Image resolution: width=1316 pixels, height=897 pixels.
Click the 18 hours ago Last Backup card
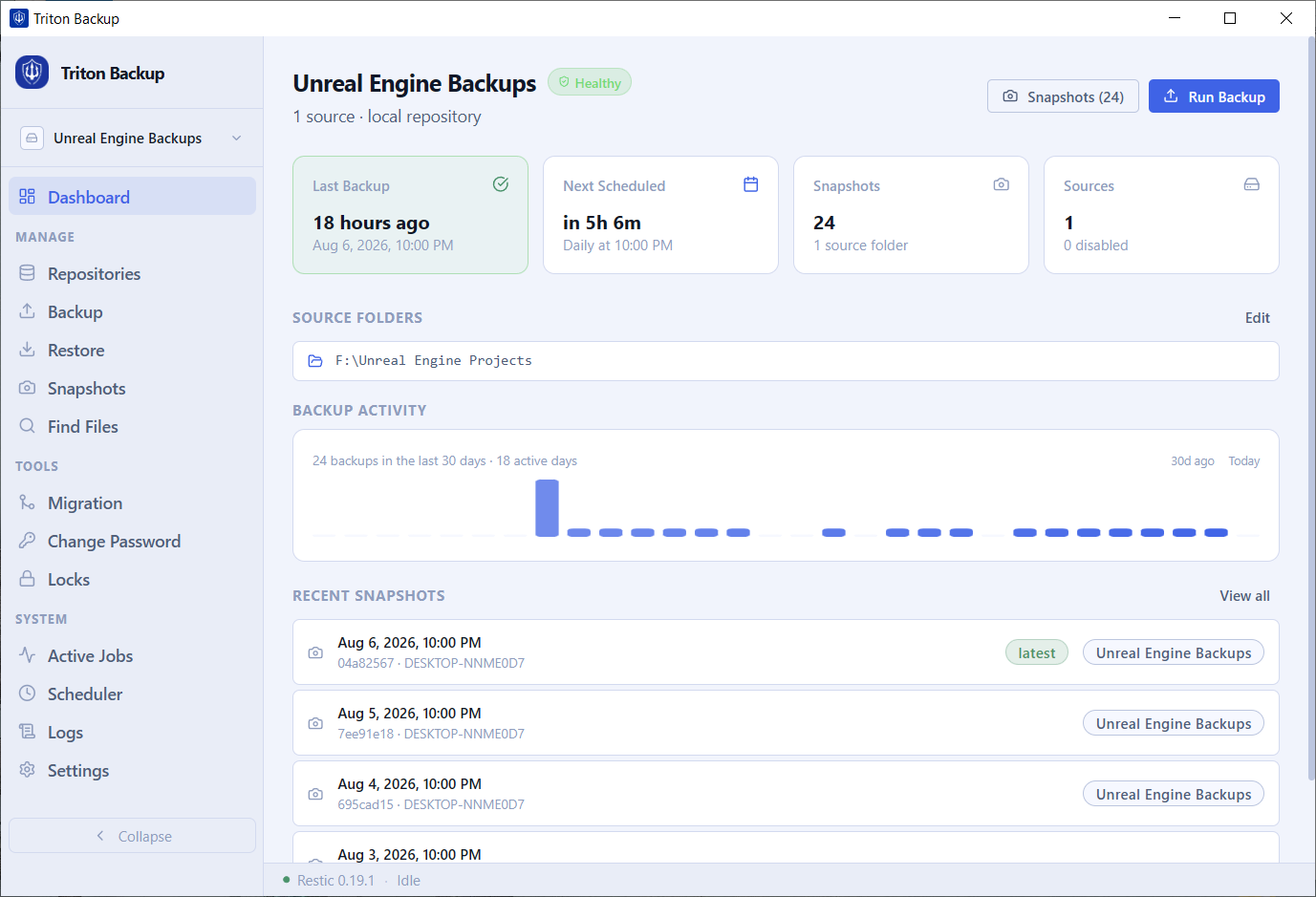(x=411, y=215)
